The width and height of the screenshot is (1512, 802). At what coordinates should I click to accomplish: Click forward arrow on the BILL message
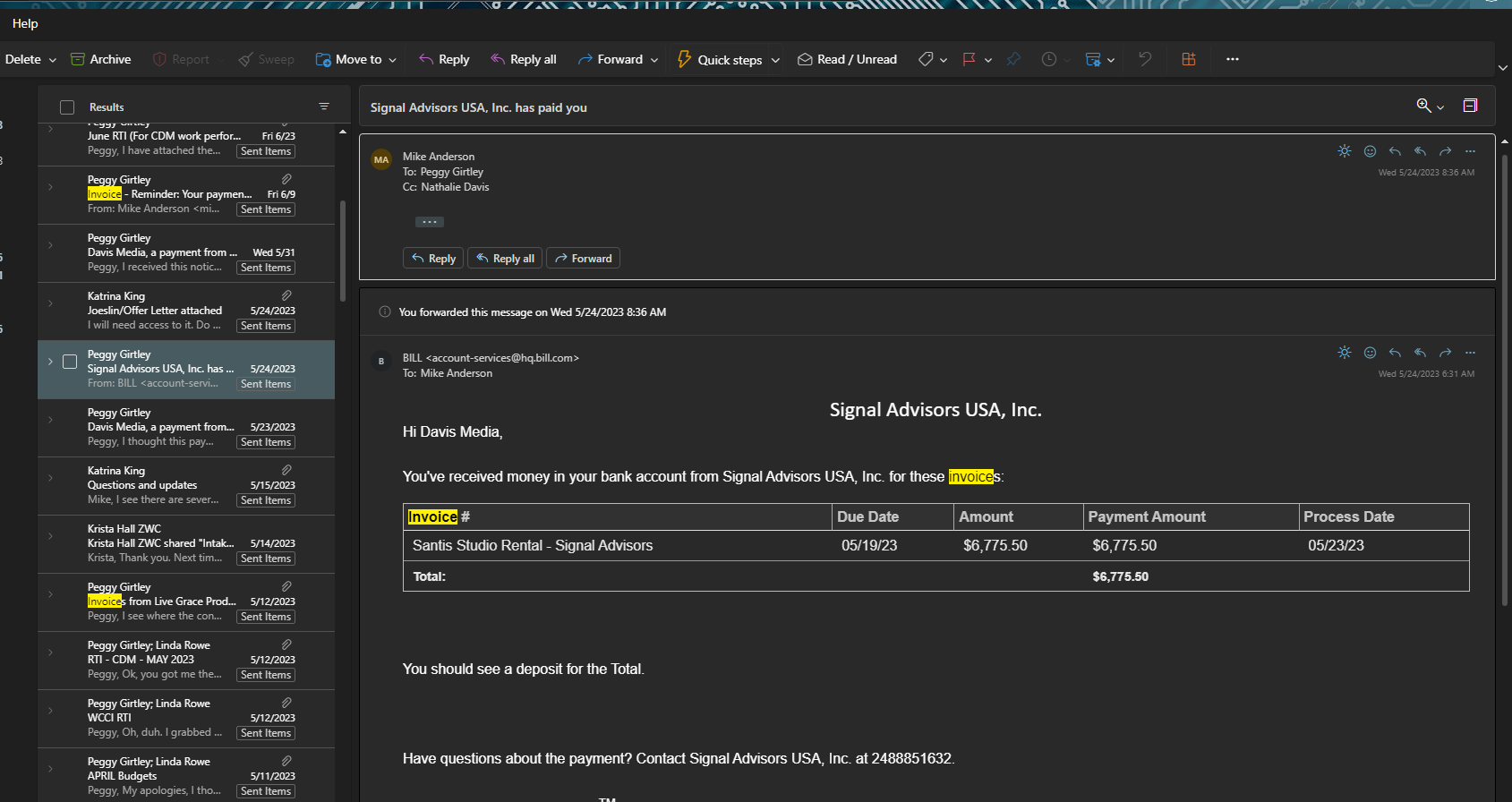[x=1445, y=353]
